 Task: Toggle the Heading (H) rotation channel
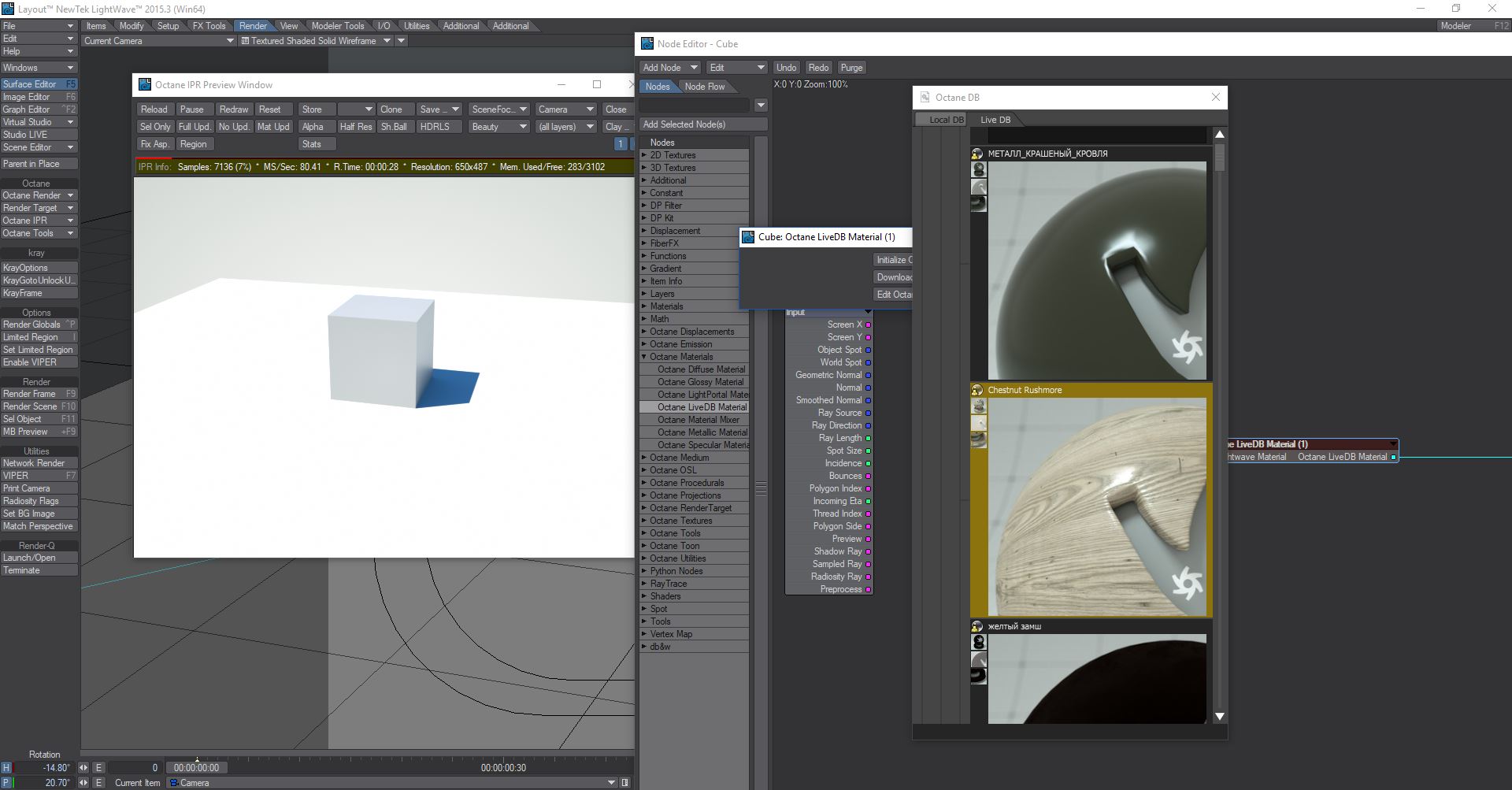(x=6, y=767)
